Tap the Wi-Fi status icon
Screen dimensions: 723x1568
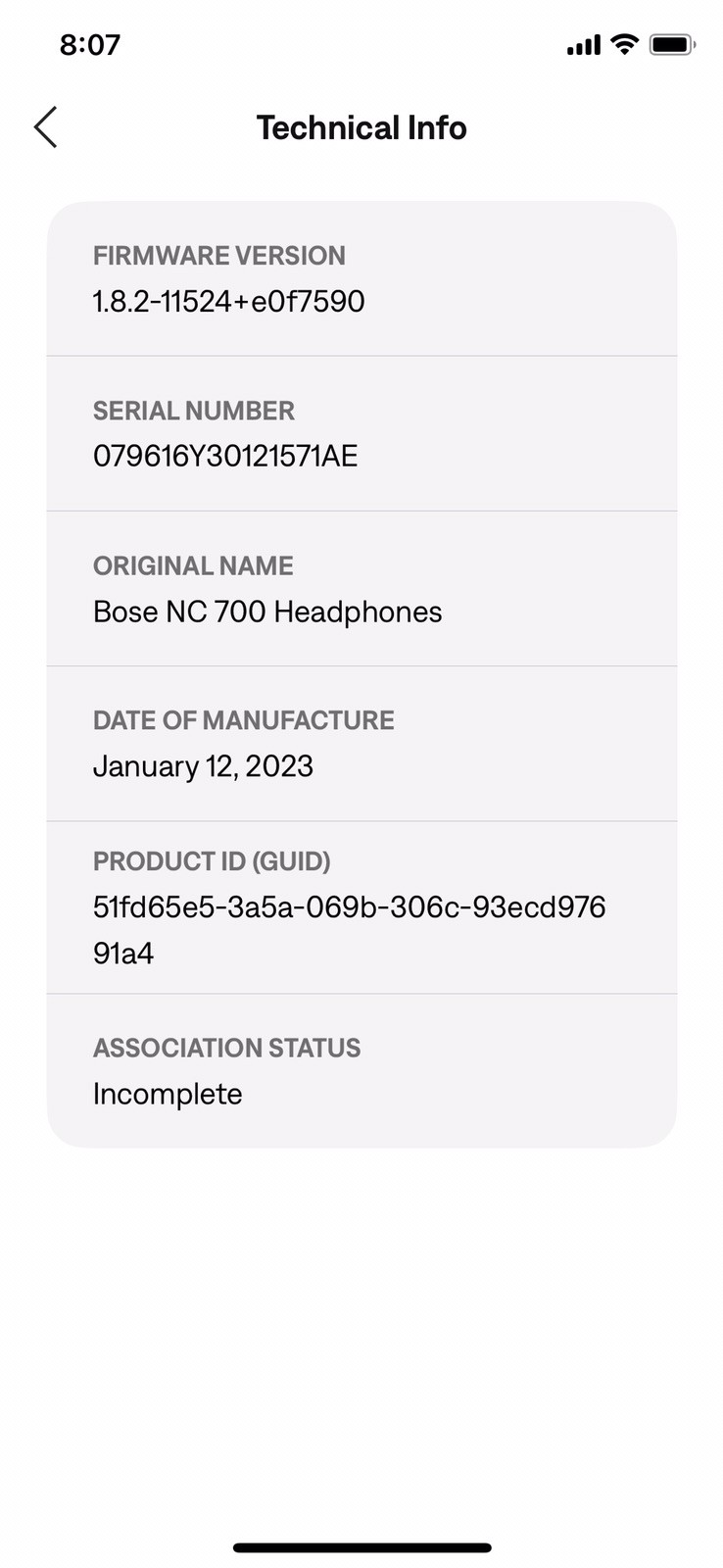click(x=623, y=44)
